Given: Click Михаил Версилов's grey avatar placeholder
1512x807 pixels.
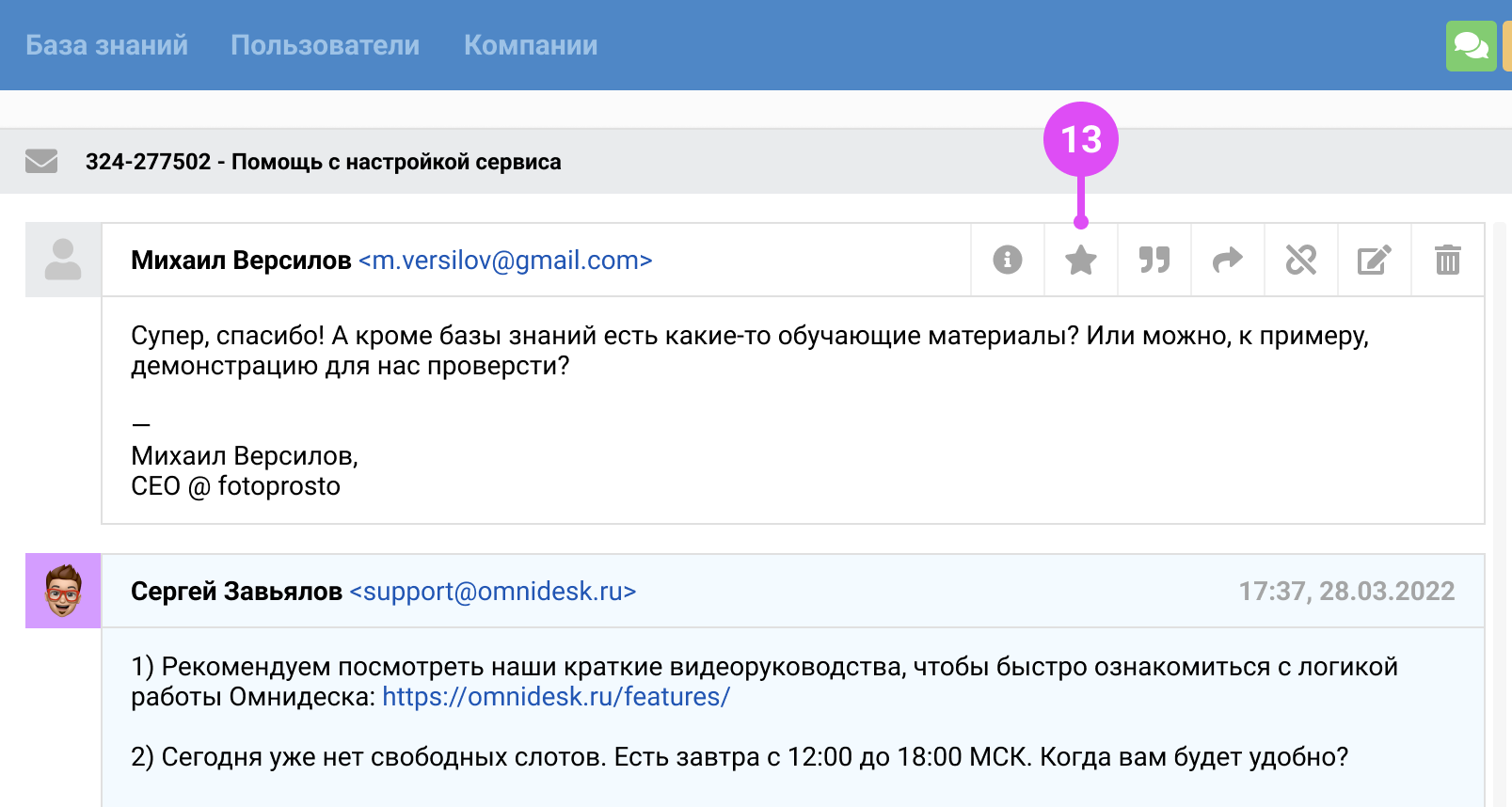Looking at the screenshot, I should (63, 260).
